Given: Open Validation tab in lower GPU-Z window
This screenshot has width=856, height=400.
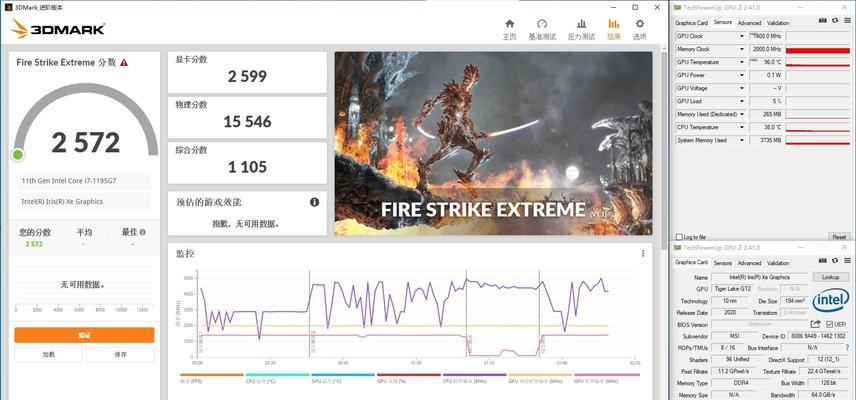Looking at the screenshot, I should coord(778,263).
